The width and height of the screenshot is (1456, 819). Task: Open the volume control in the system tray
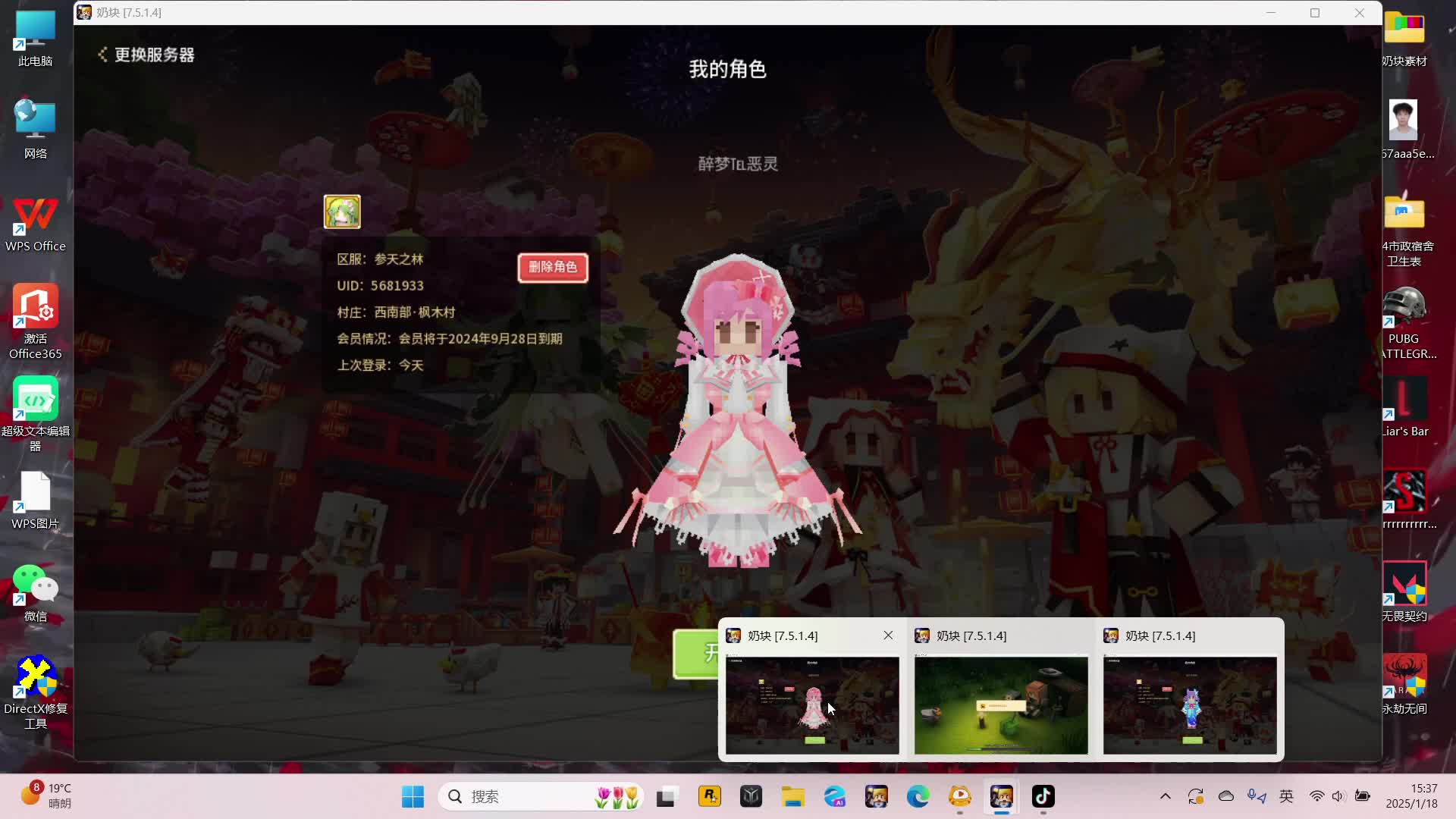click(1339, 797)
